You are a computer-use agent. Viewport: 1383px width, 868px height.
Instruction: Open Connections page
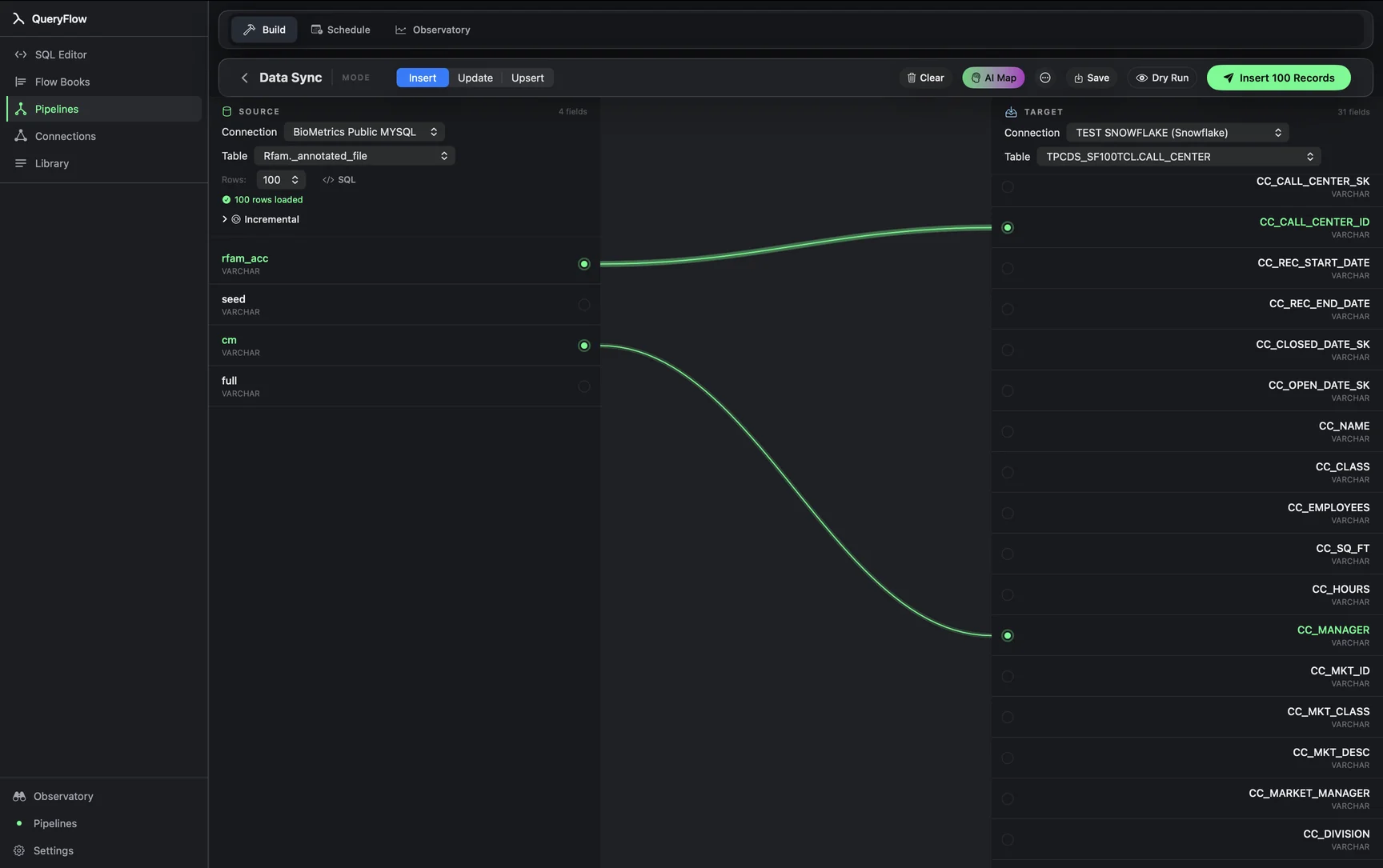pos(104,136)
